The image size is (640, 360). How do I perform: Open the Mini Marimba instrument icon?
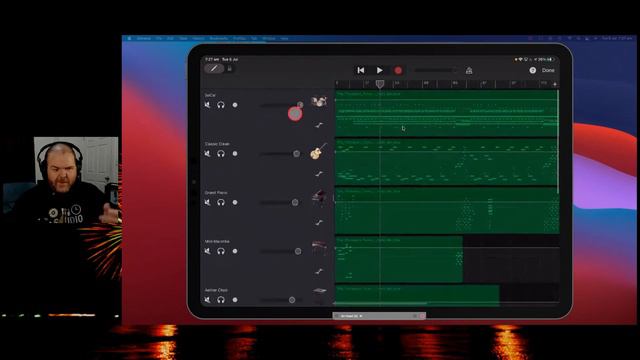[319, 248]
